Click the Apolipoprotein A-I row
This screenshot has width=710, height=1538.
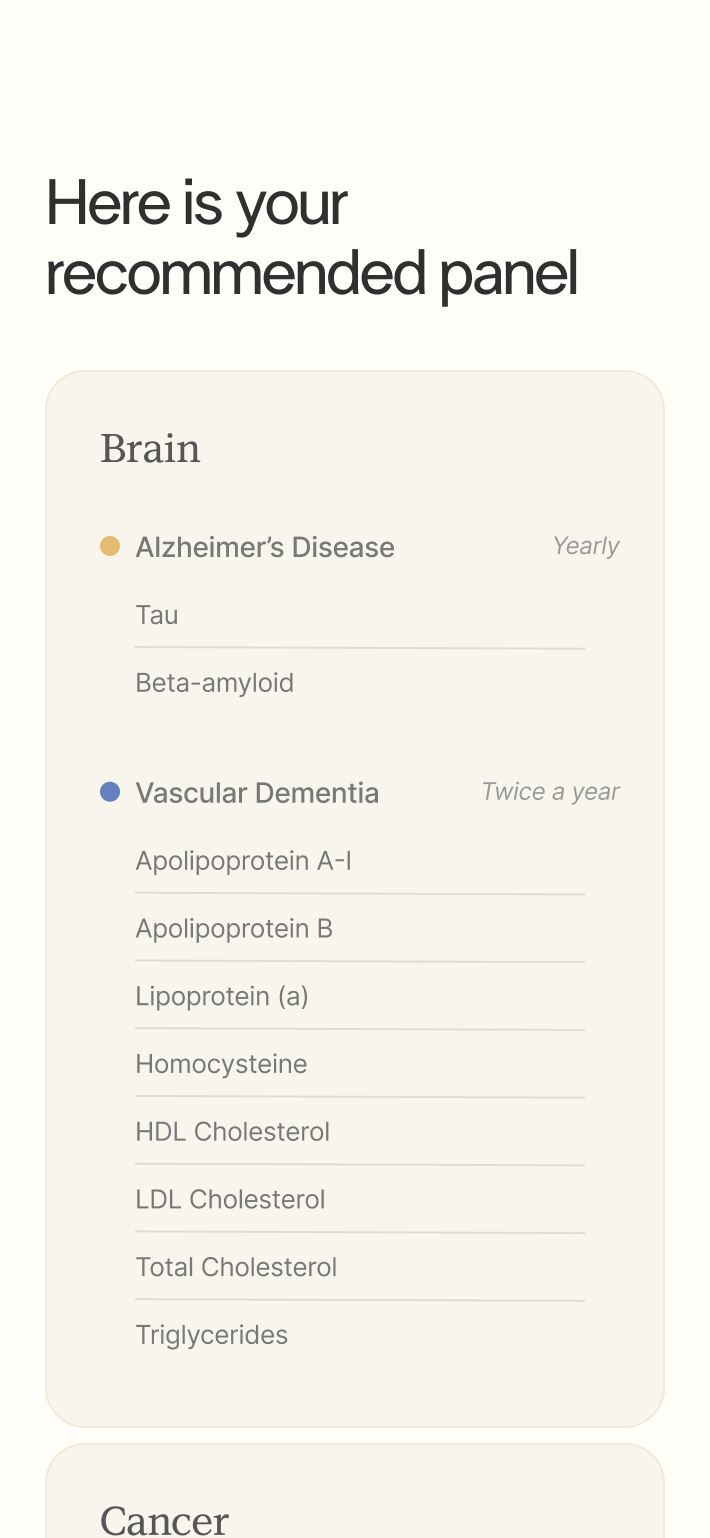[x=244, y=860]
